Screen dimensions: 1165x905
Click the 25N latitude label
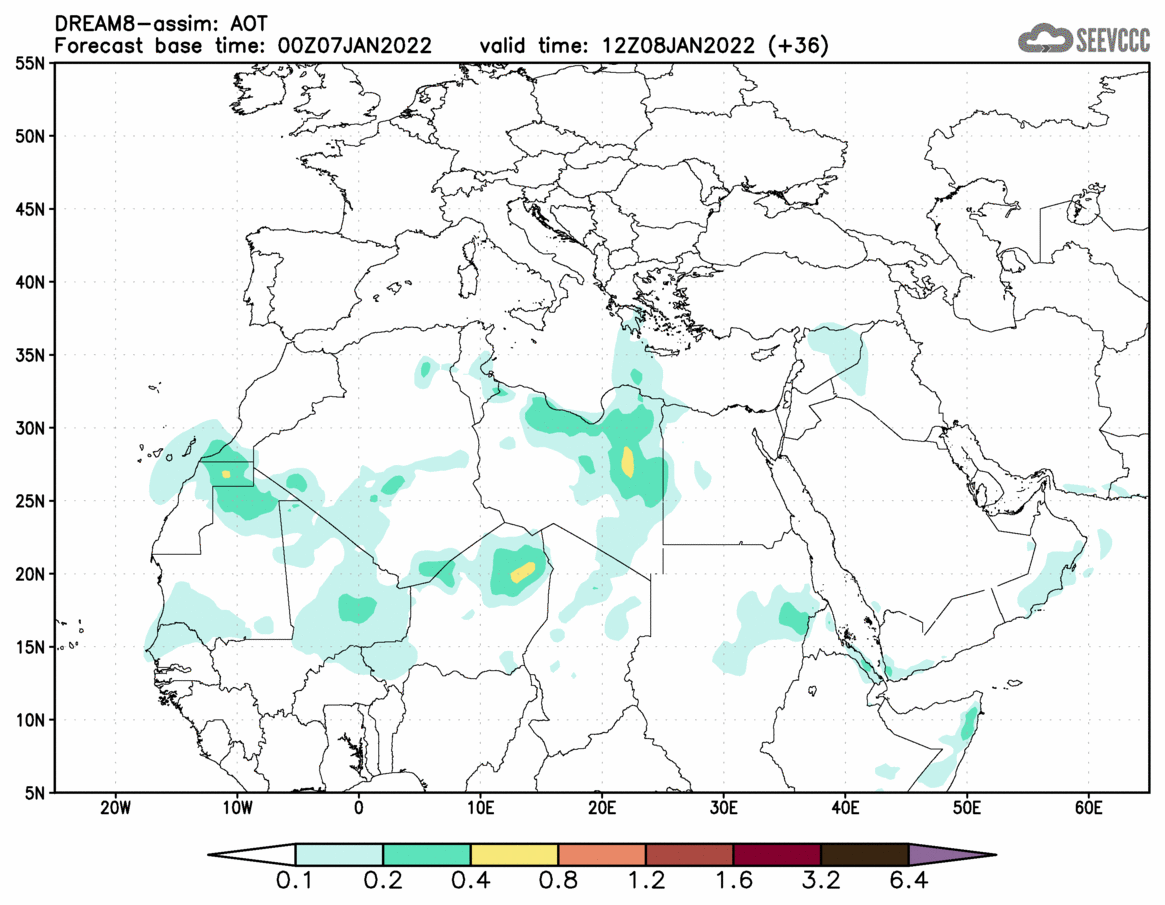point(29,501)
